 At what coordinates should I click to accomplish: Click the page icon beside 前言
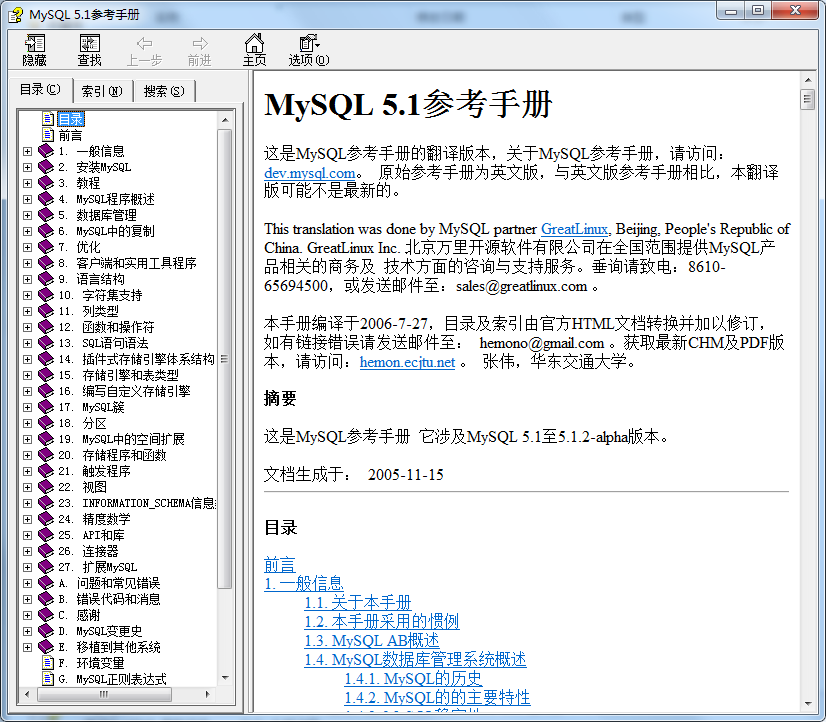(x=47, y=135)
